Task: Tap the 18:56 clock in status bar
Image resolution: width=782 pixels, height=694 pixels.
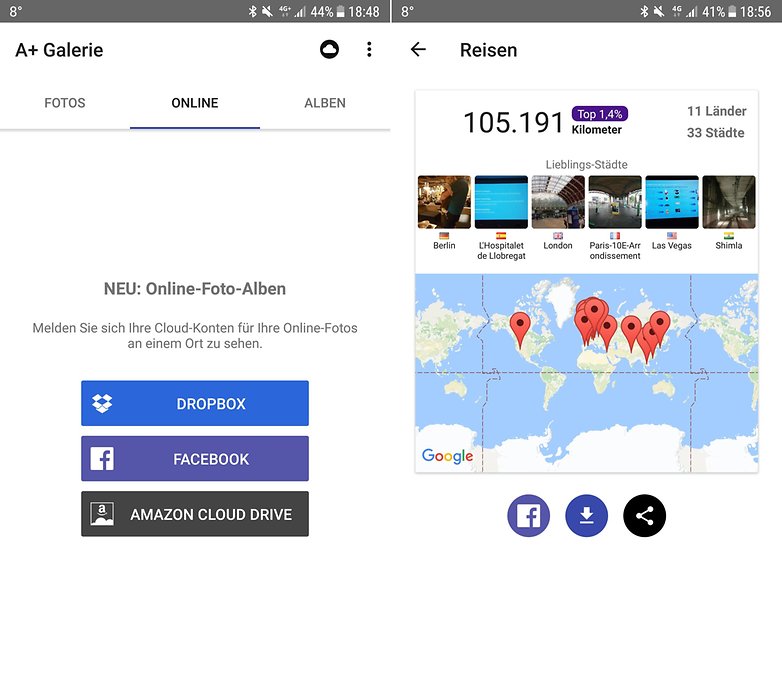Action: (756, 11)
